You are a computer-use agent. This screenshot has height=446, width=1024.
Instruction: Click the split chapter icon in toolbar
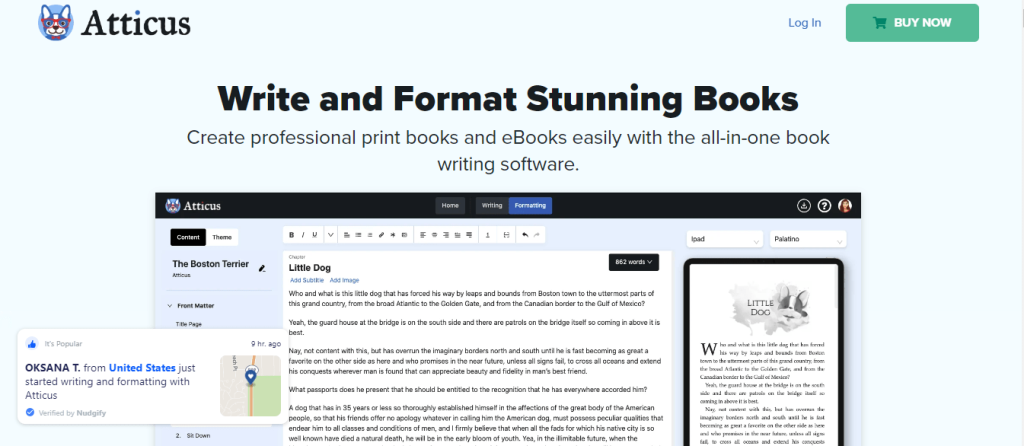[x=507, y=234]
